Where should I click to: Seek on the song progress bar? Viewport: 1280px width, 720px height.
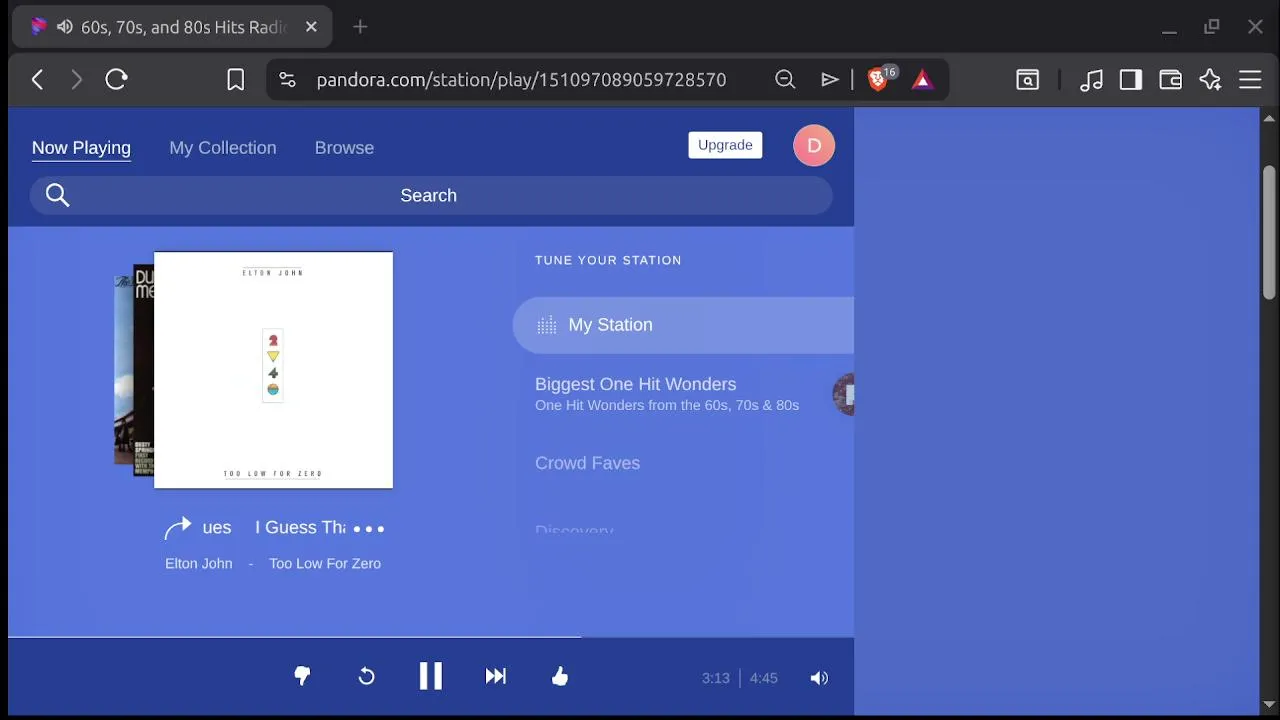(x=431, y=636)
